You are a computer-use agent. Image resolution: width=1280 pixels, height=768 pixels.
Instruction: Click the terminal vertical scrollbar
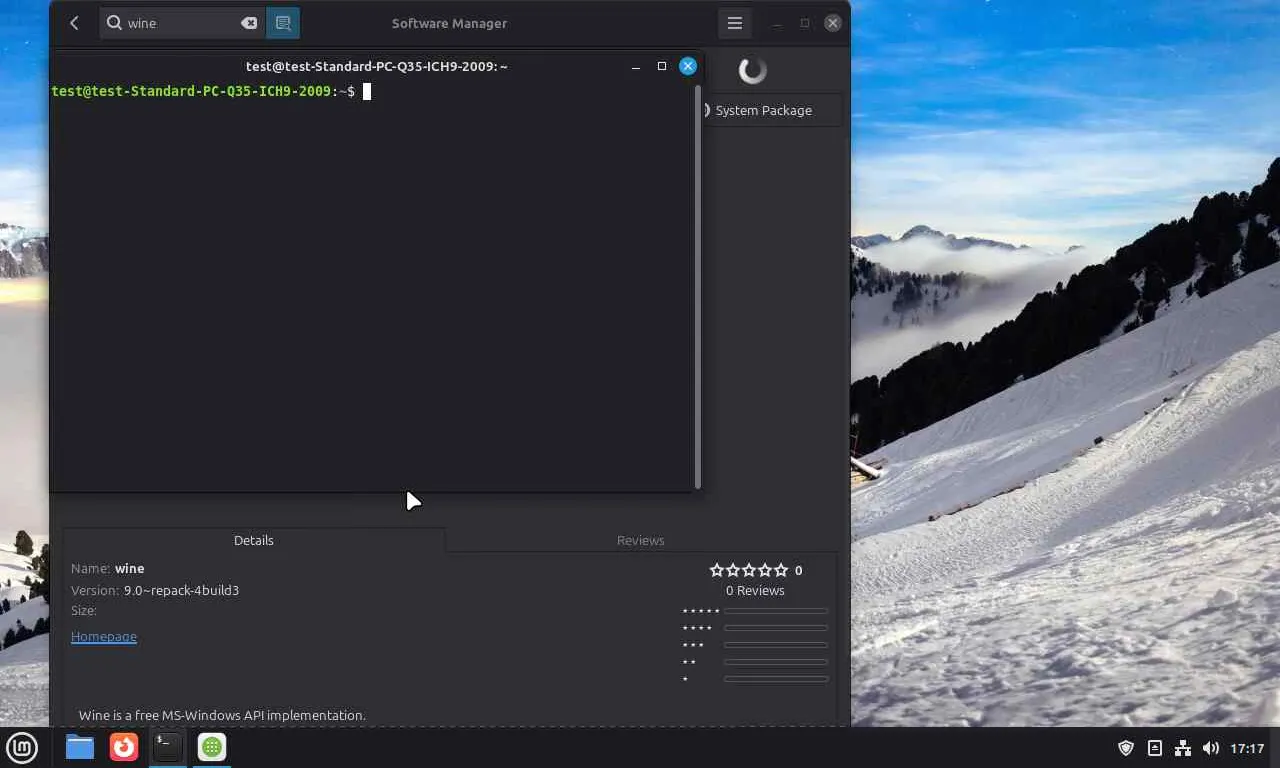[698, 286]
